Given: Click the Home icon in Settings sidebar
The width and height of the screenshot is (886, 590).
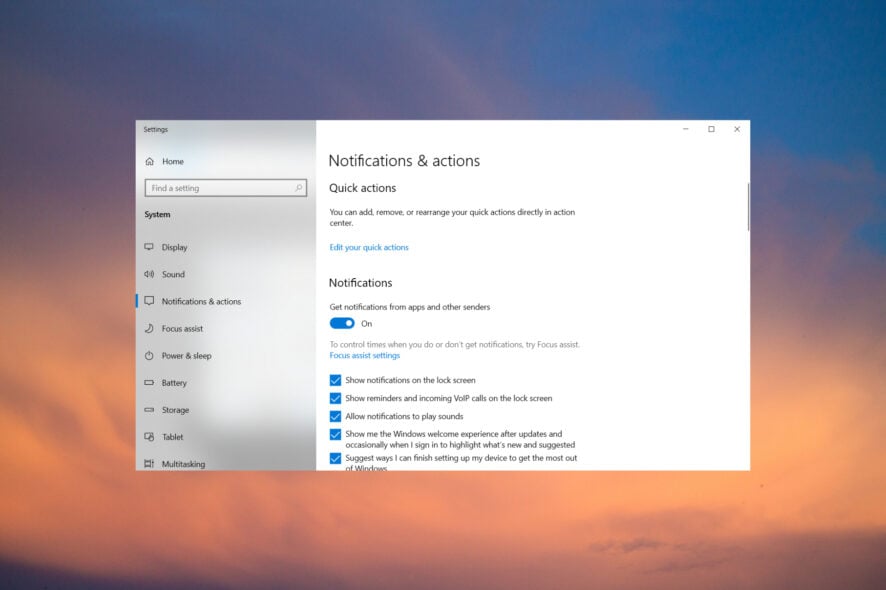Looking at the screenshot, I should (x=147, y=161).
